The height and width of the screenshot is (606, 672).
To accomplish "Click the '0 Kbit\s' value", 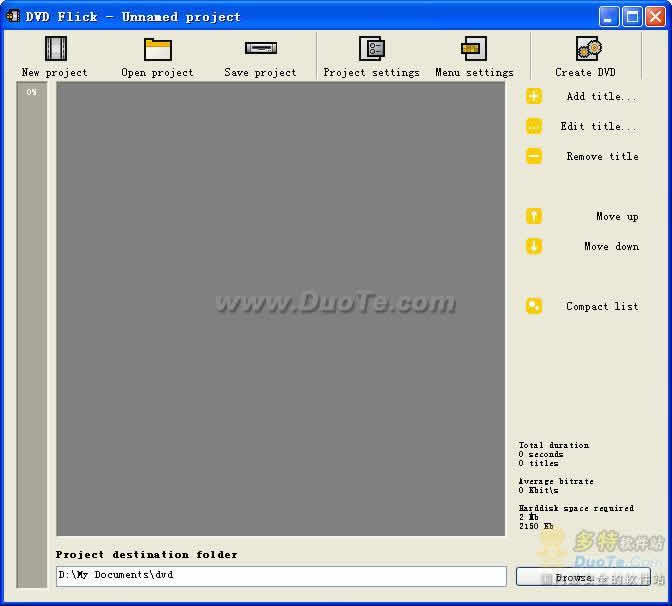I will (538, 490).
